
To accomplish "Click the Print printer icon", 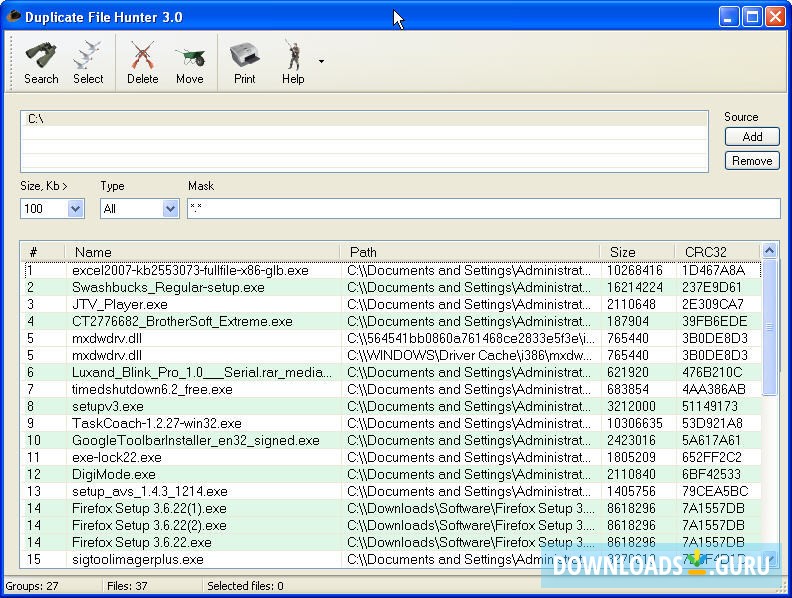I will pyautogui.click(x=244, y=56).
